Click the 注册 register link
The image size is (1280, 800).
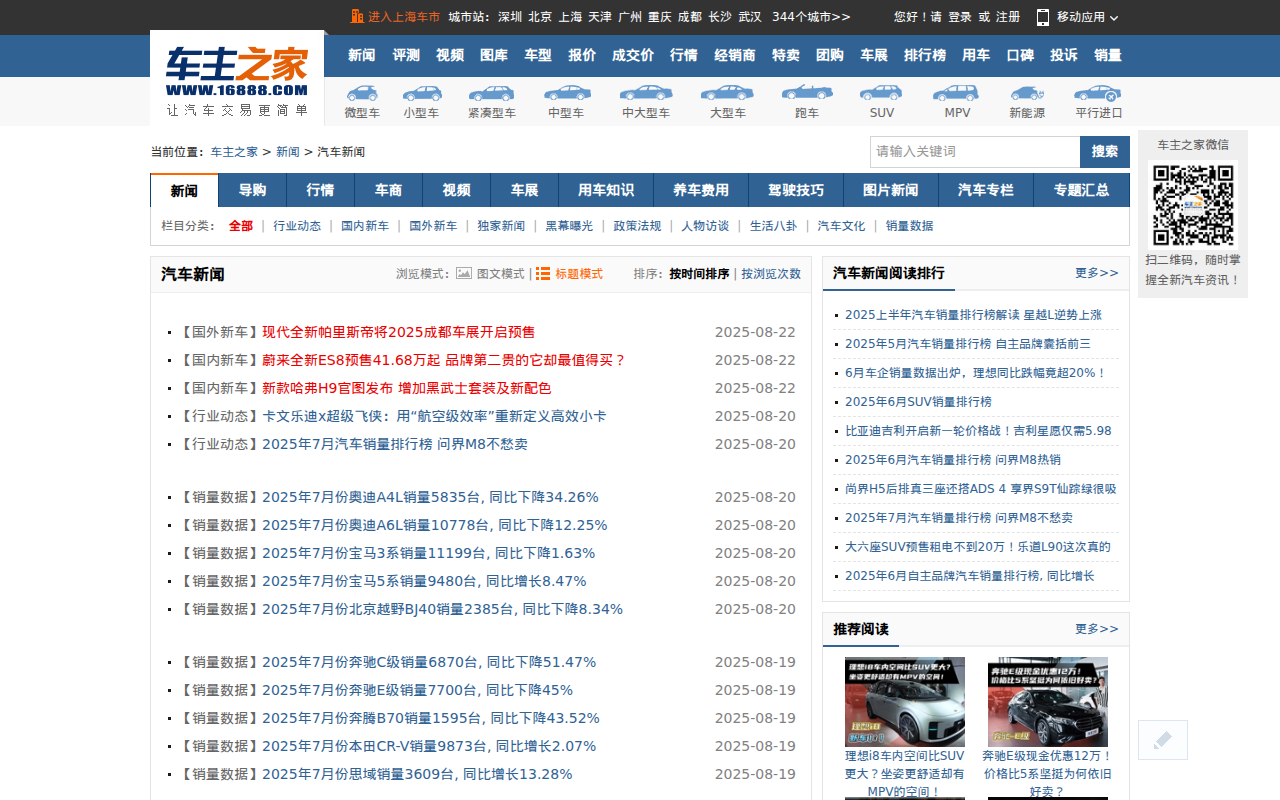pyautogui.click(x=1008, y=17)
